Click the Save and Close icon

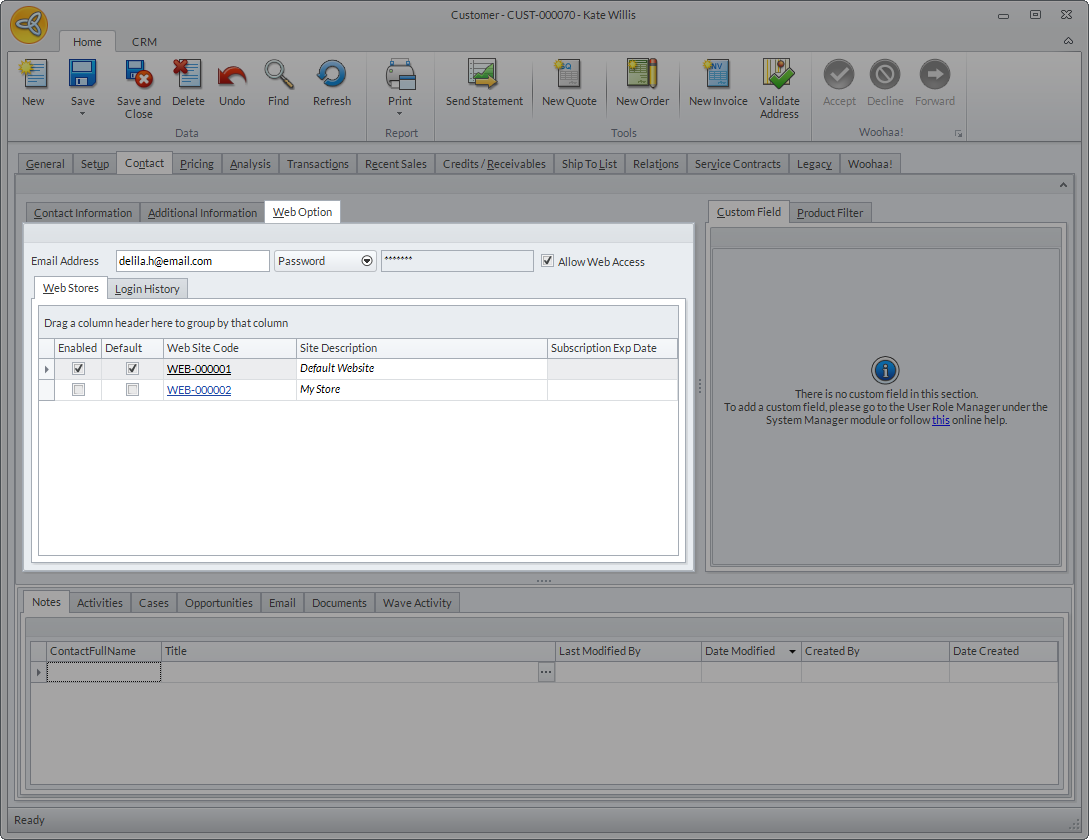pyautogui.click(x=138, y=76)
